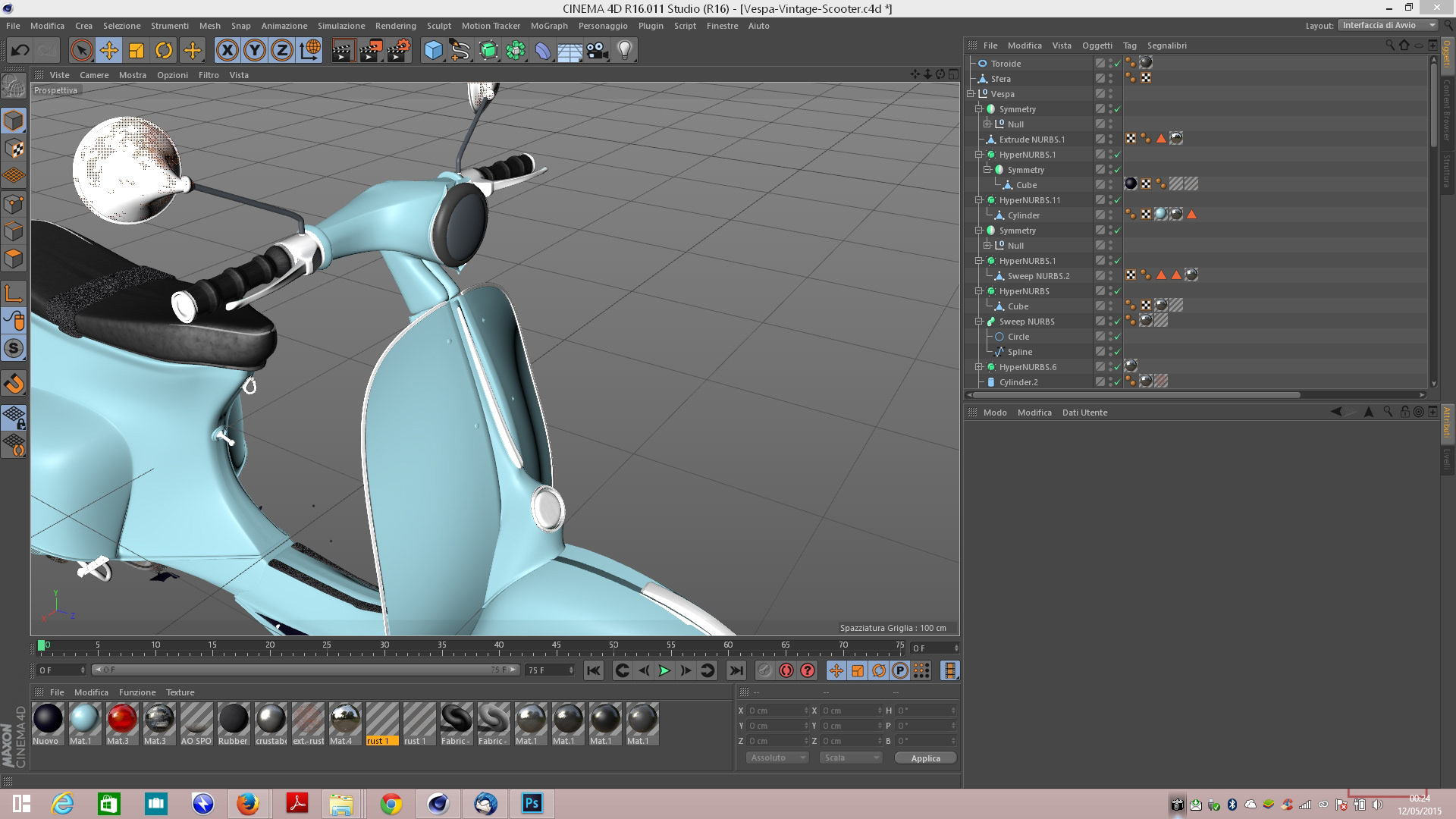The height and width of the screenshot is (819, 1456).
Task: Open the Simulazione menu
Action: click(x=341, y=26)
